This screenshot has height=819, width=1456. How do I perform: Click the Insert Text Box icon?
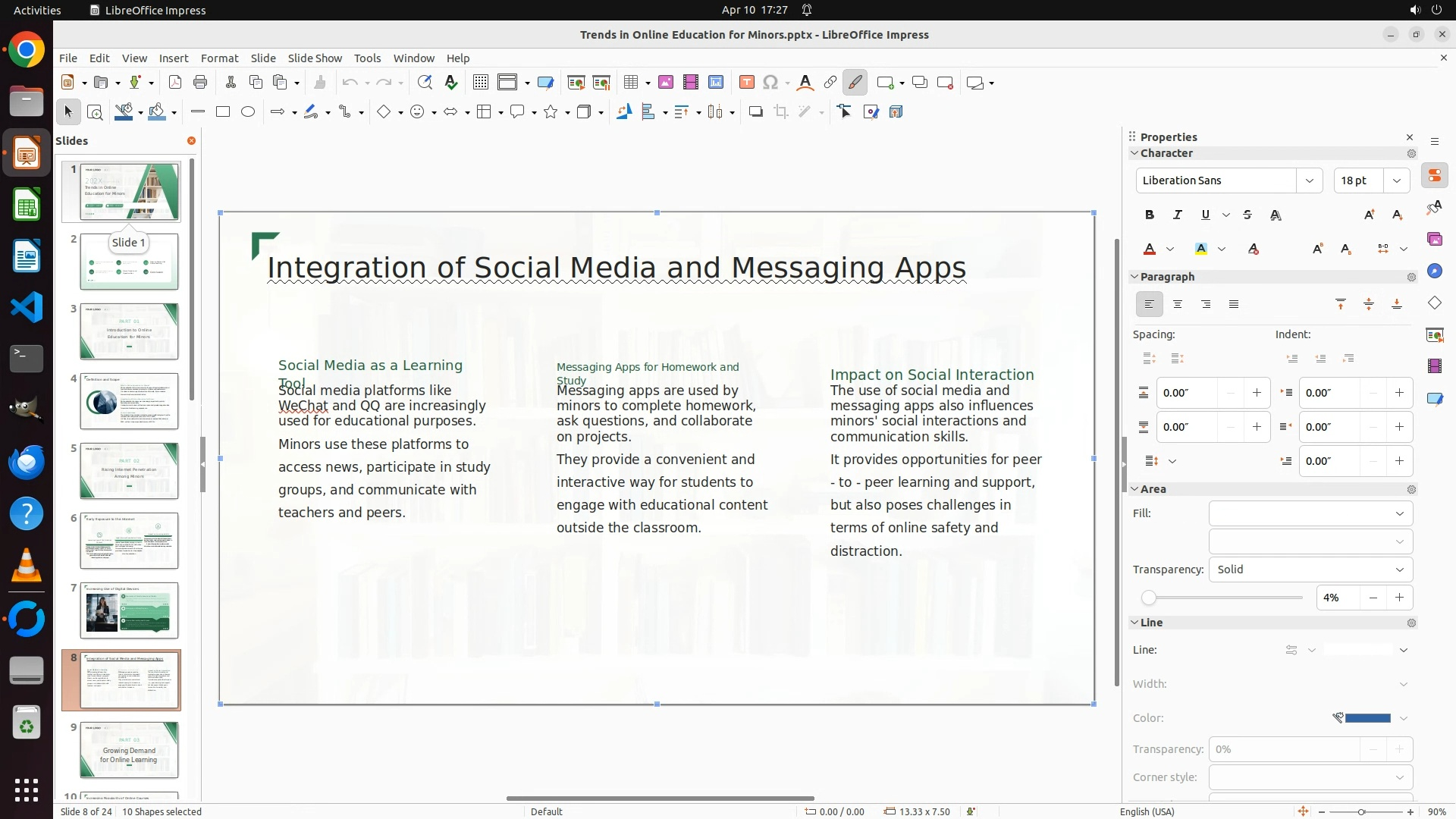coord(746,83)
